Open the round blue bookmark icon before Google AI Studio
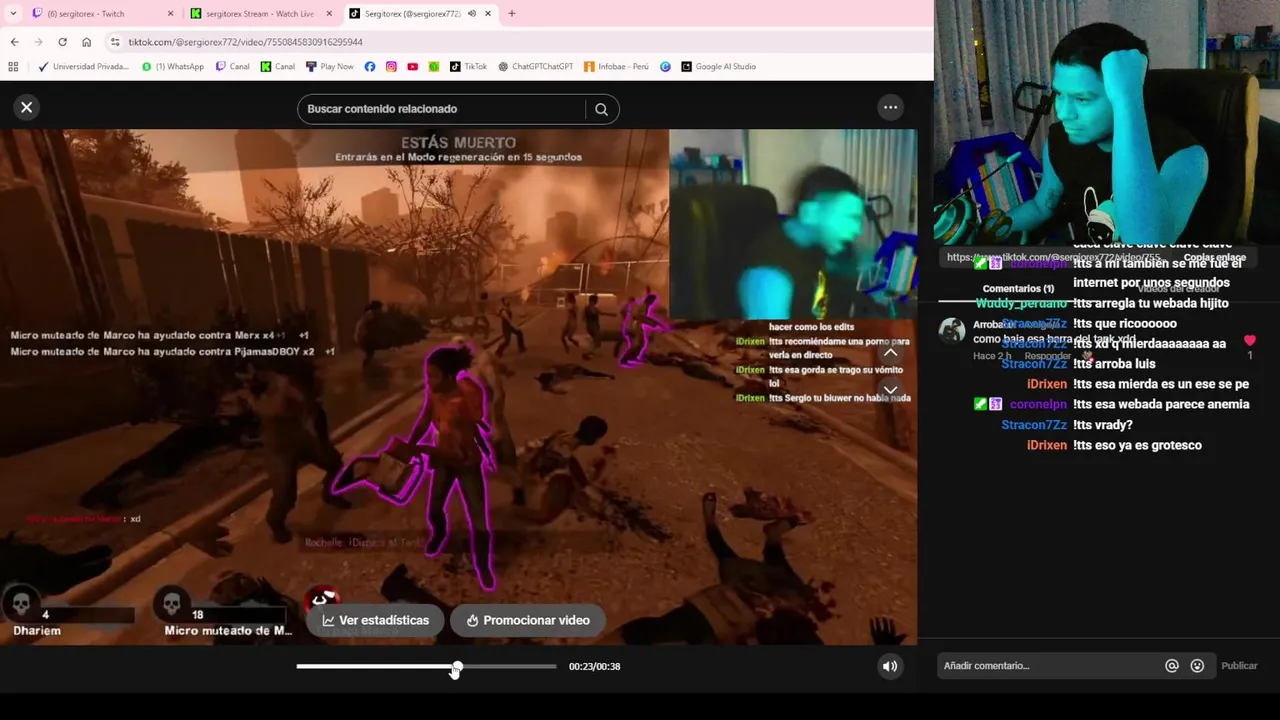The width and height of the screenshot is (1280, 720). (x=665, y=67)
